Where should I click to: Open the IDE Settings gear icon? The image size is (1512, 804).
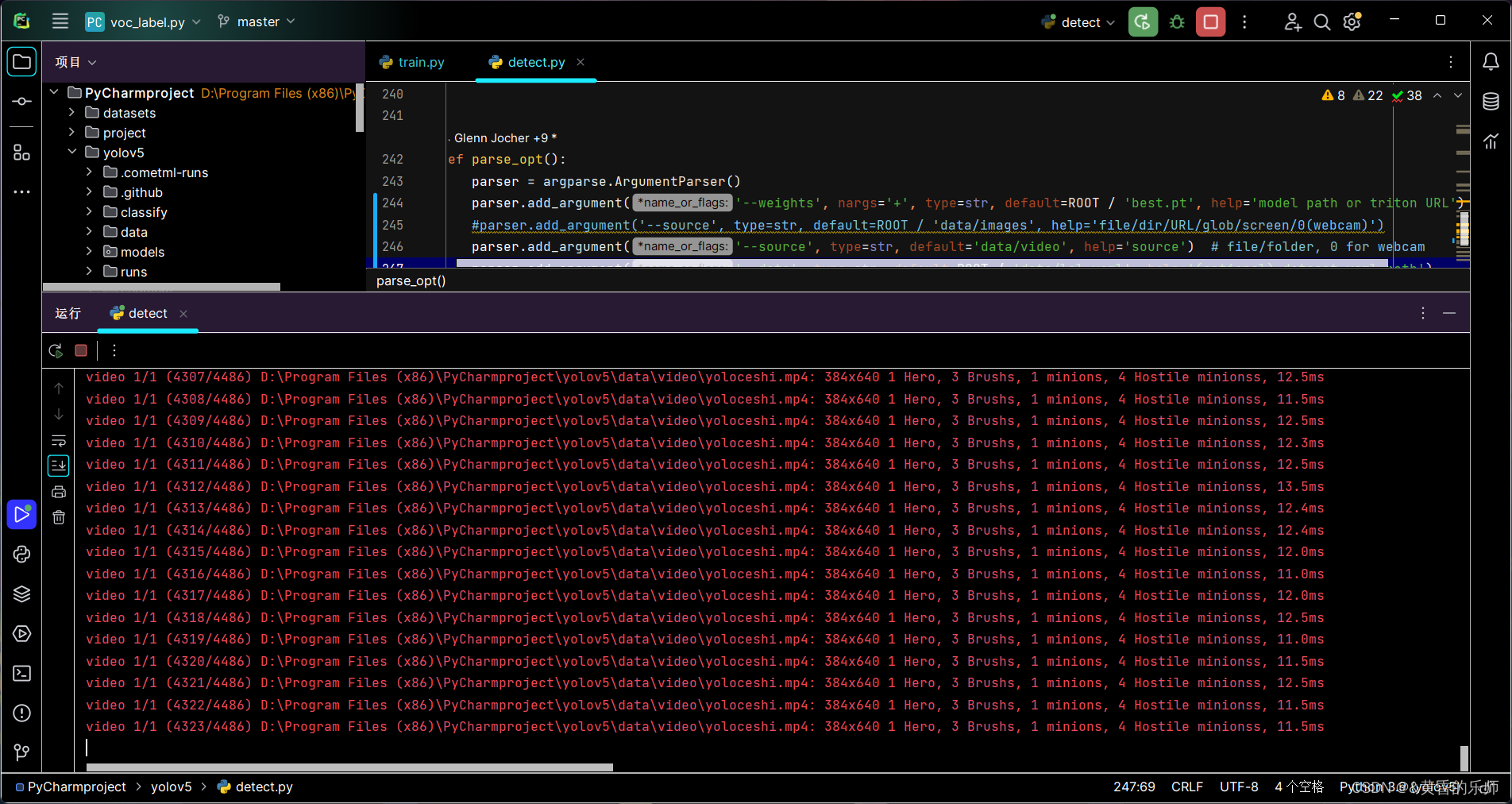coord(1352,22)
